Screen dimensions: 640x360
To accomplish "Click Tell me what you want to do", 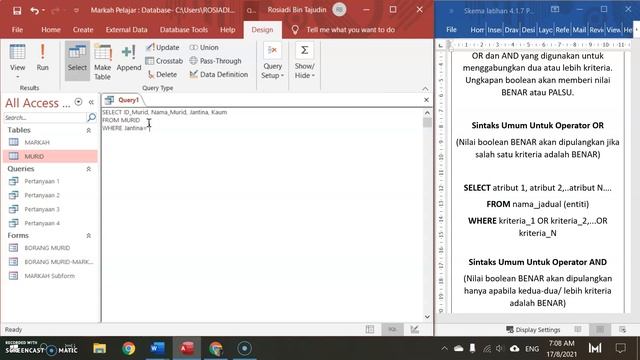I will (350, 30).
